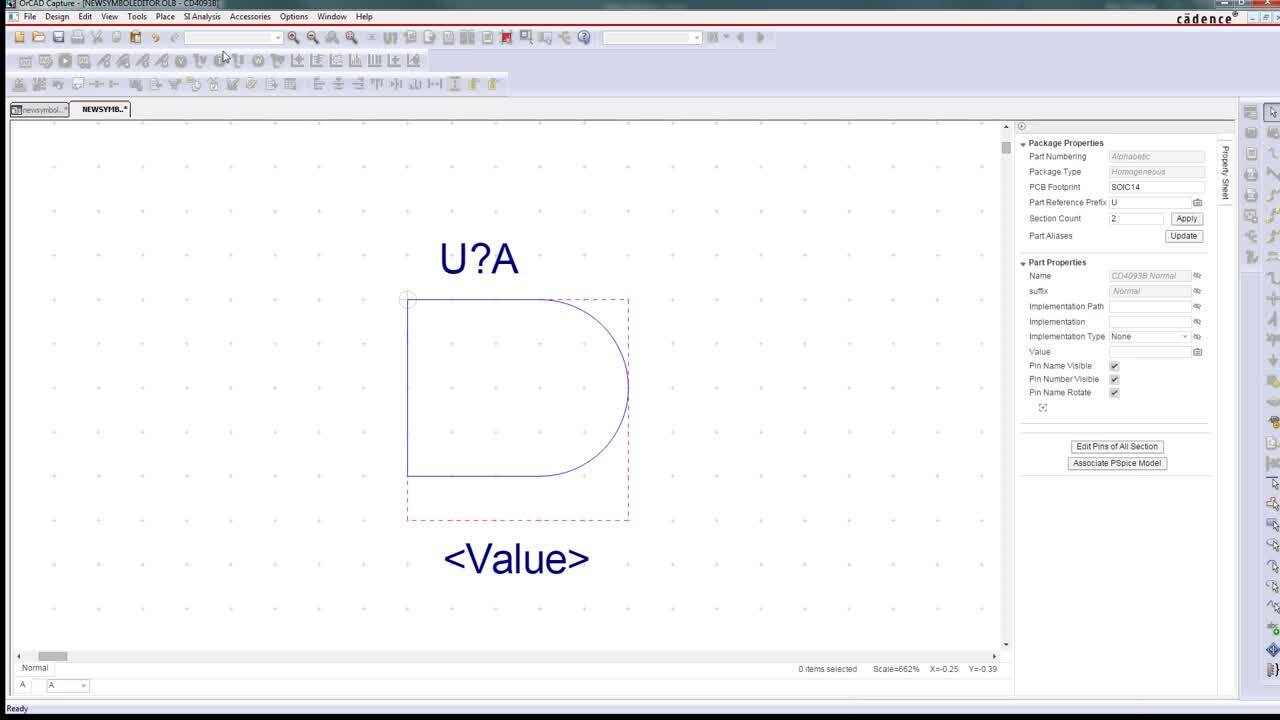Disable Pin Name Rotate
Viewport: 1280px width, 720px height.
pos(1114,392)
